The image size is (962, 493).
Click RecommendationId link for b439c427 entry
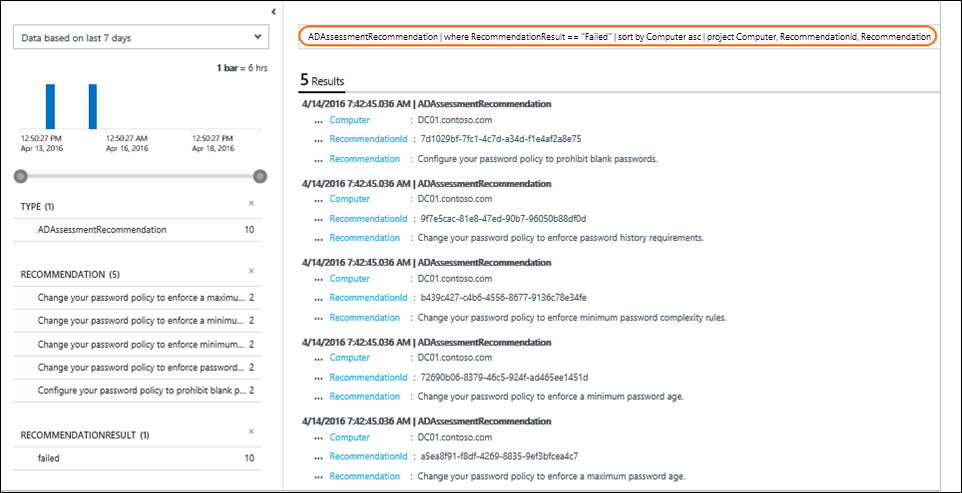coord(368,297)
